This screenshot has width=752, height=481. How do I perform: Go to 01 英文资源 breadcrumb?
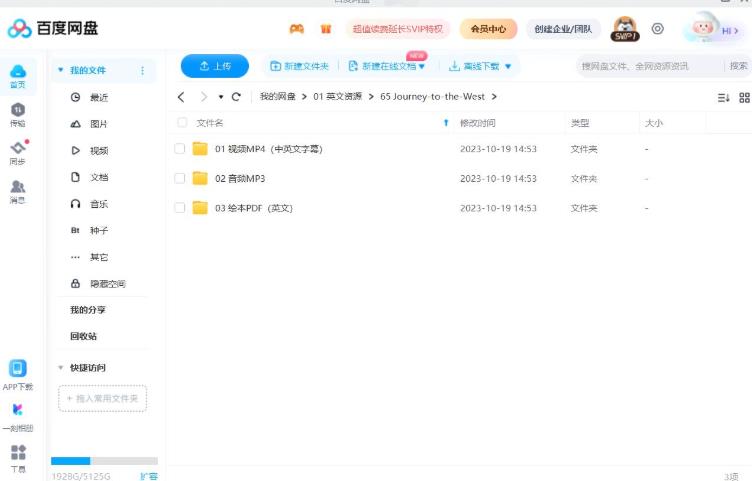pos(338,97)
